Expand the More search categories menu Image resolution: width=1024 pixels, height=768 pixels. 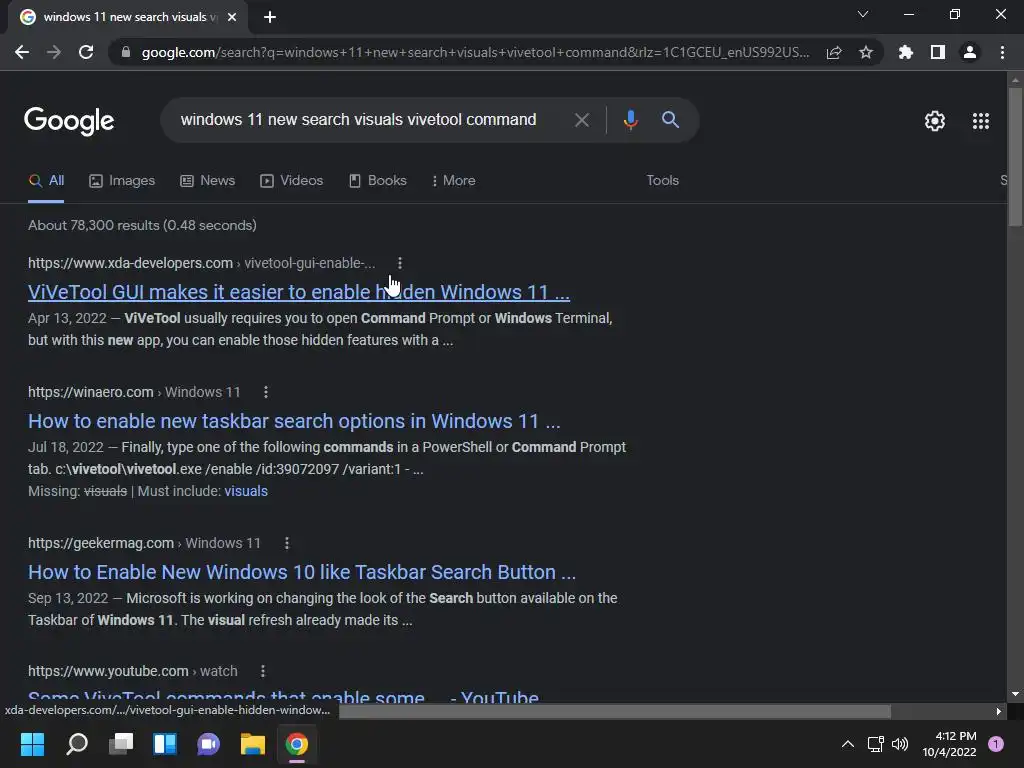(453, 181)
